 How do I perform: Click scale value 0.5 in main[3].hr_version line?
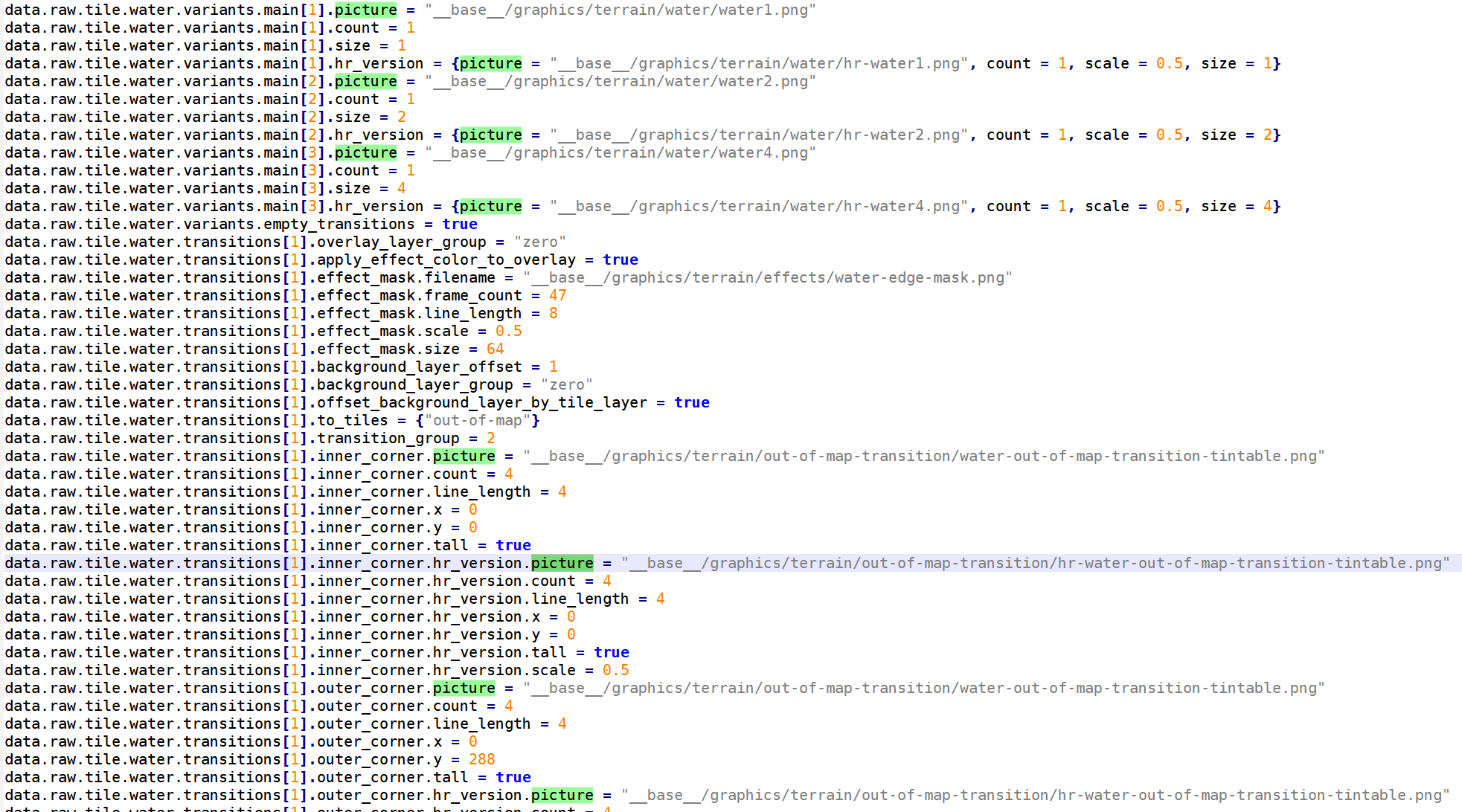pos(1169,206)
